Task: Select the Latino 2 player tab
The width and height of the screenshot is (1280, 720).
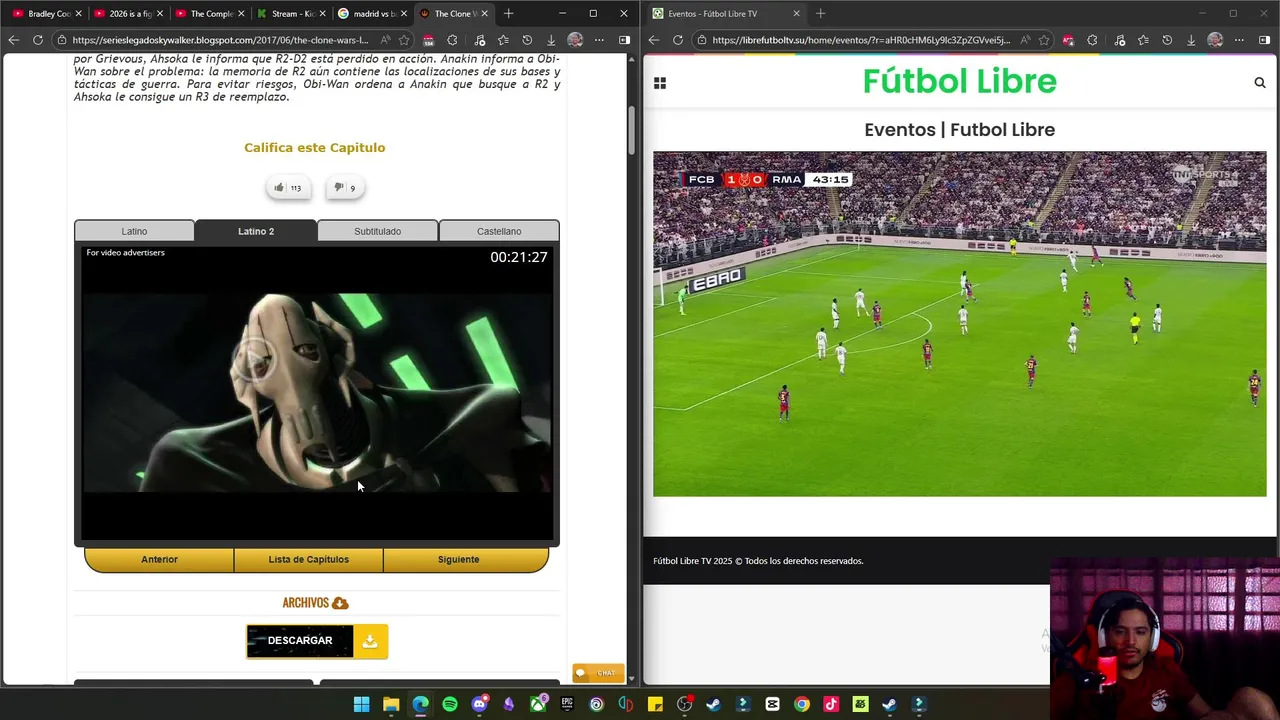Action: tap(256, 231)
